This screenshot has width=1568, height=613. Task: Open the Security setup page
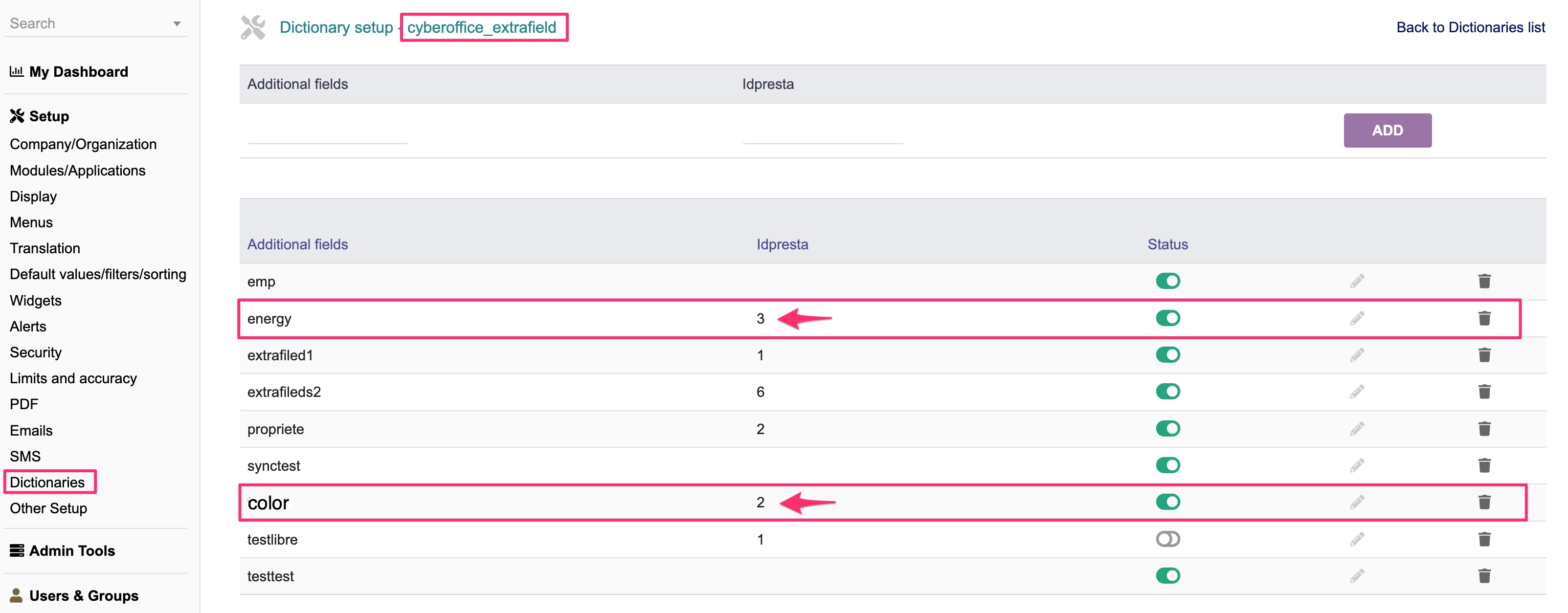click(x=36, y=353)
